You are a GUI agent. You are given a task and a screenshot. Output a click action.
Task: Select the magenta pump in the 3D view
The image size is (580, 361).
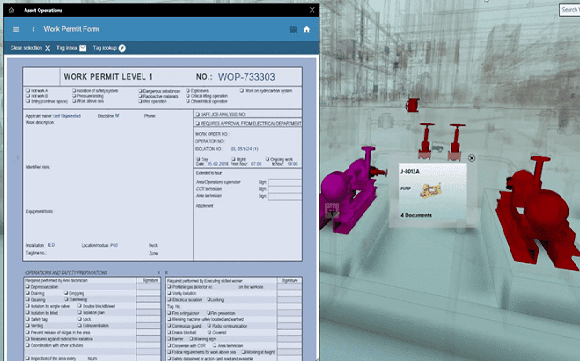click(x=347, y=192)
